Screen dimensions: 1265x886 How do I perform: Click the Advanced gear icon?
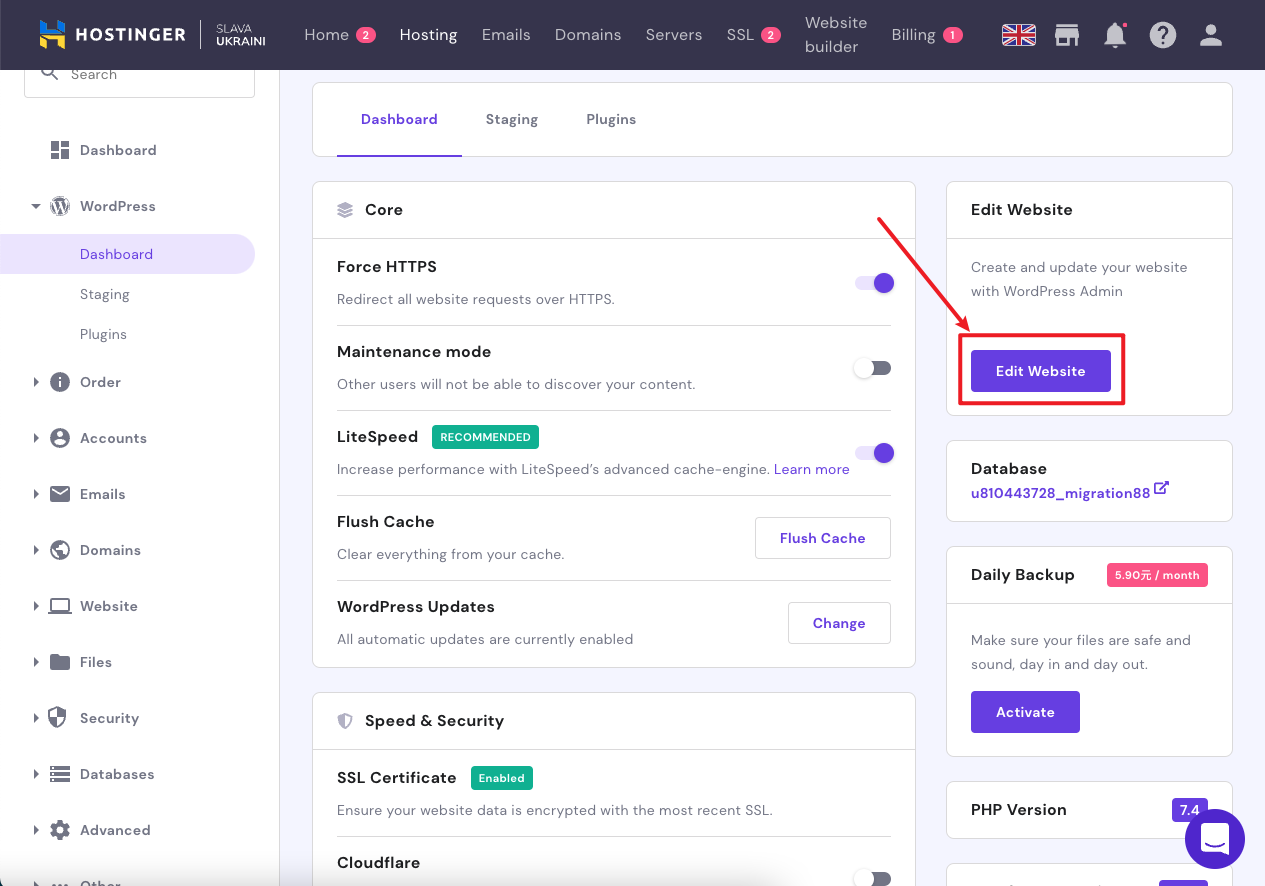pyautogui.click(x=60, y=830)
